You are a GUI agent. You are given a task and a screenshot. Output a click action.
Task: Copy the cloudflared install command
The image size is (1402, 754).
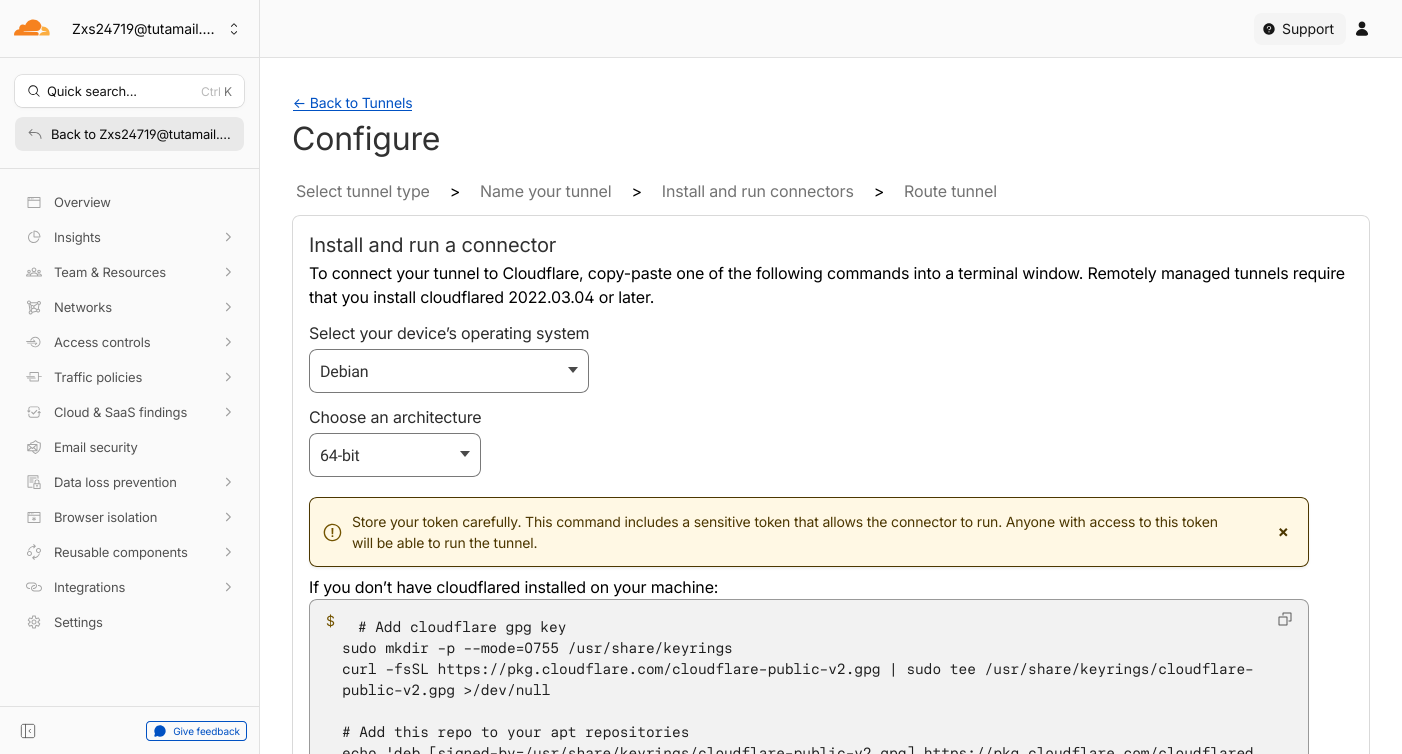[x=1285, y=620]
